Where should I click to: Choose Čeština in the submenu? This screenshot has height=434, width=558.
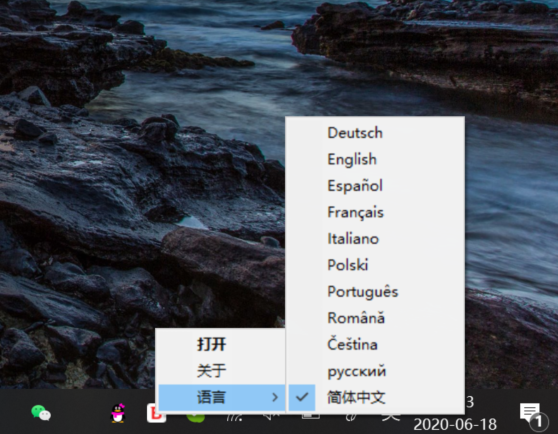click(x=375, y=344)
